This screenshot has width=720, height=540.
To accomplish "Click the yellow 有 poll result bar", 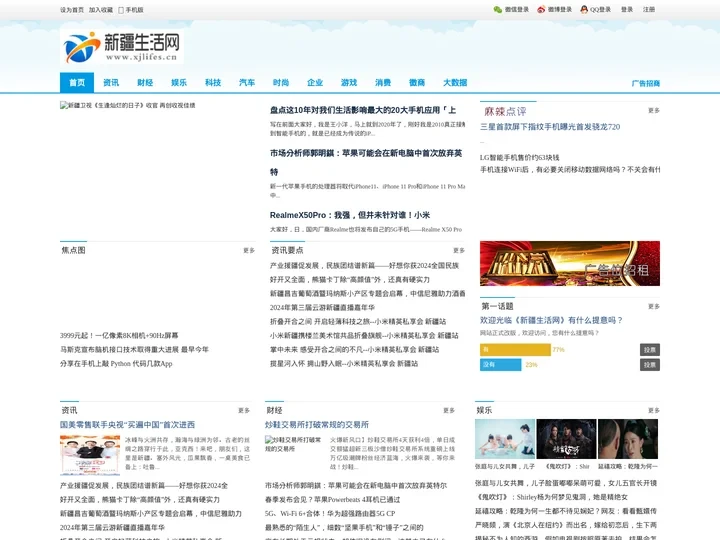I will 515,350.
